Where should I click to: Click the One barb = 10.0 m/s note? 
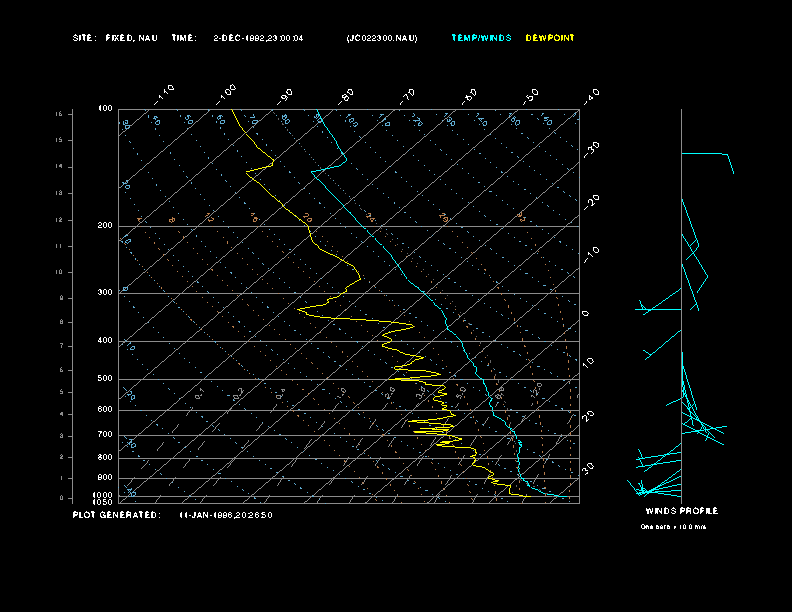pyautogui.click(x=673, y=527)
